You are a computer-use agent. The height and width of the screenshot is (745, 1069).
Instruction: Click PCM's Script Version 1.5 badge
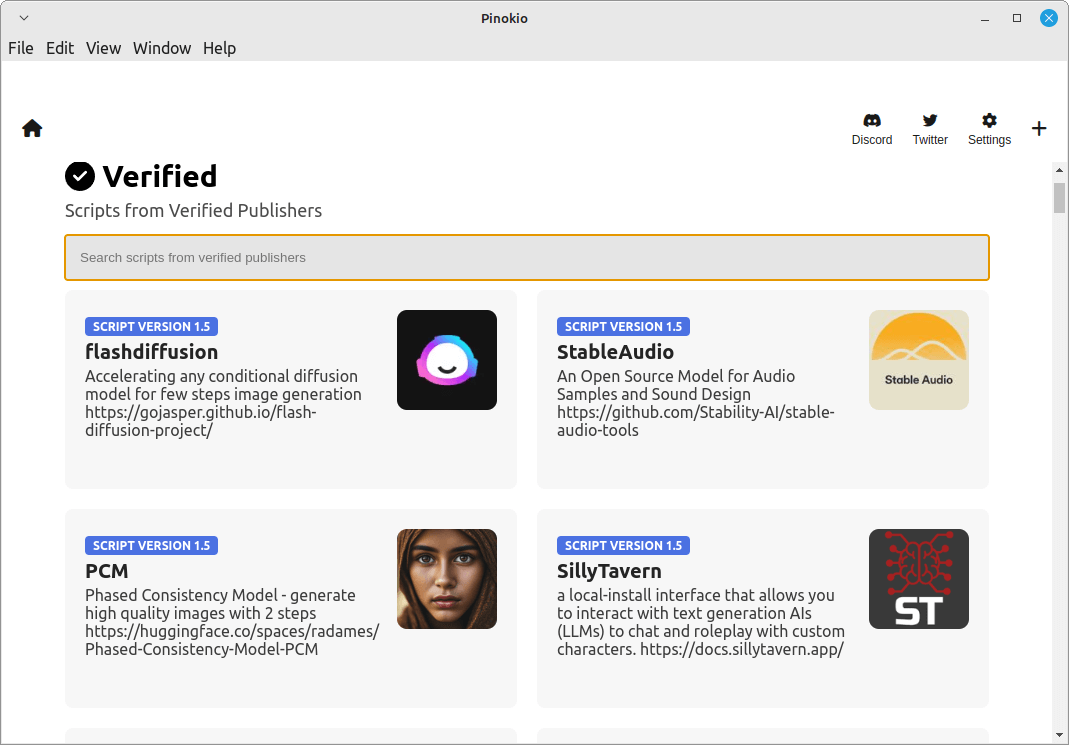point(151,545)
